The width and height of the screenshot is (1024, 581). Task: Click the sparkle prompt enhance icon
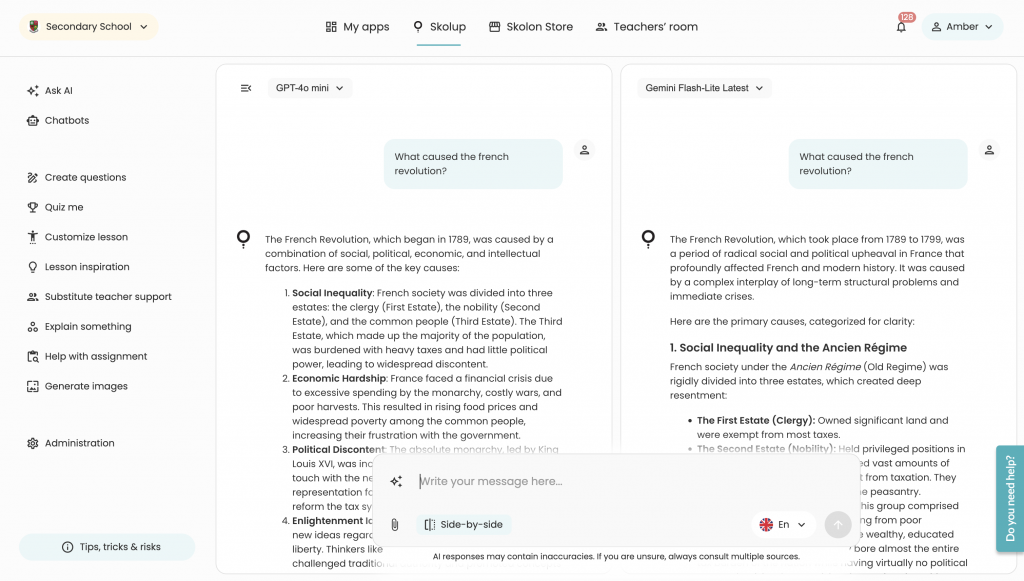[x=396, y=482]
